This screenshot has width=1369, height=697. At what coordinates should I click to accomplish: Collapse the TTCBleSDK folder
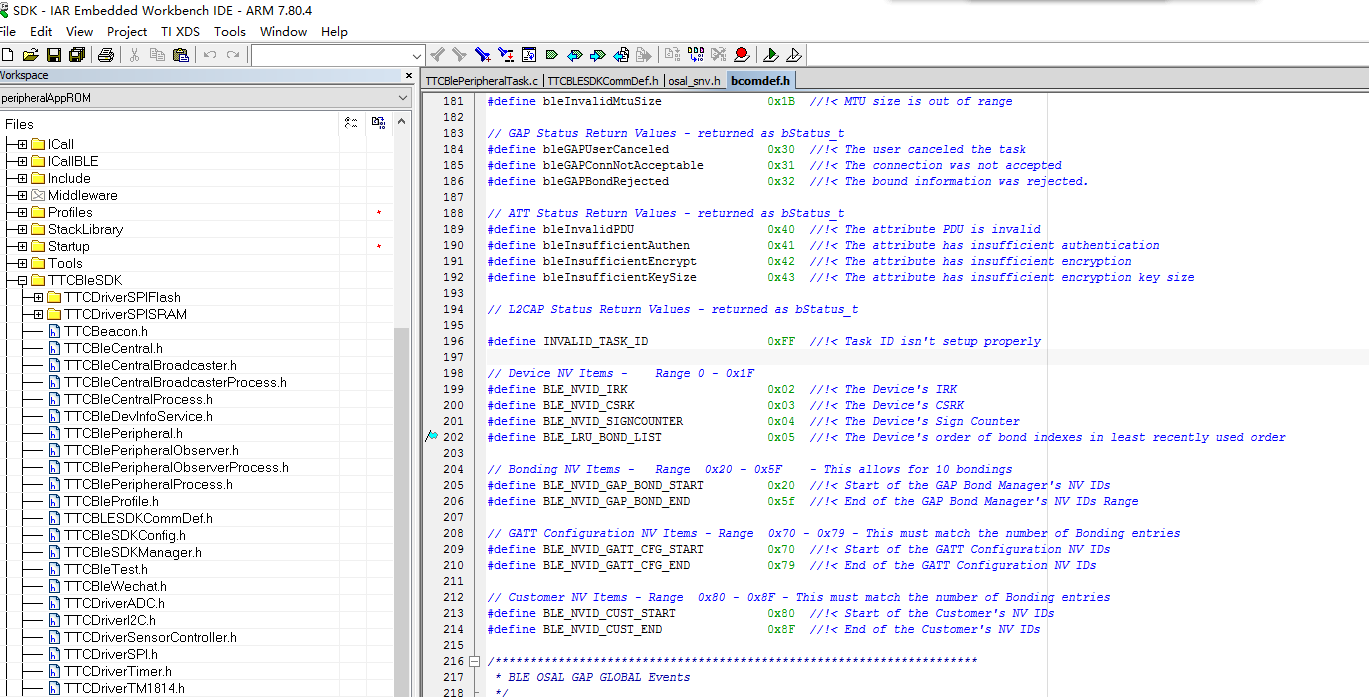22,280
